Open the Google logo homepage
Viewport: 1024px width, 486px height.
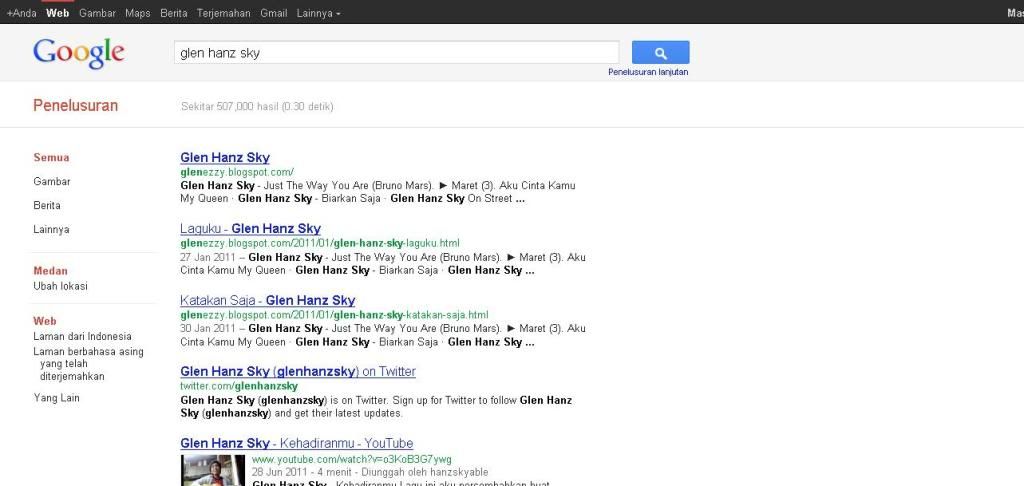pyautogui.click(x=79, y=54)
